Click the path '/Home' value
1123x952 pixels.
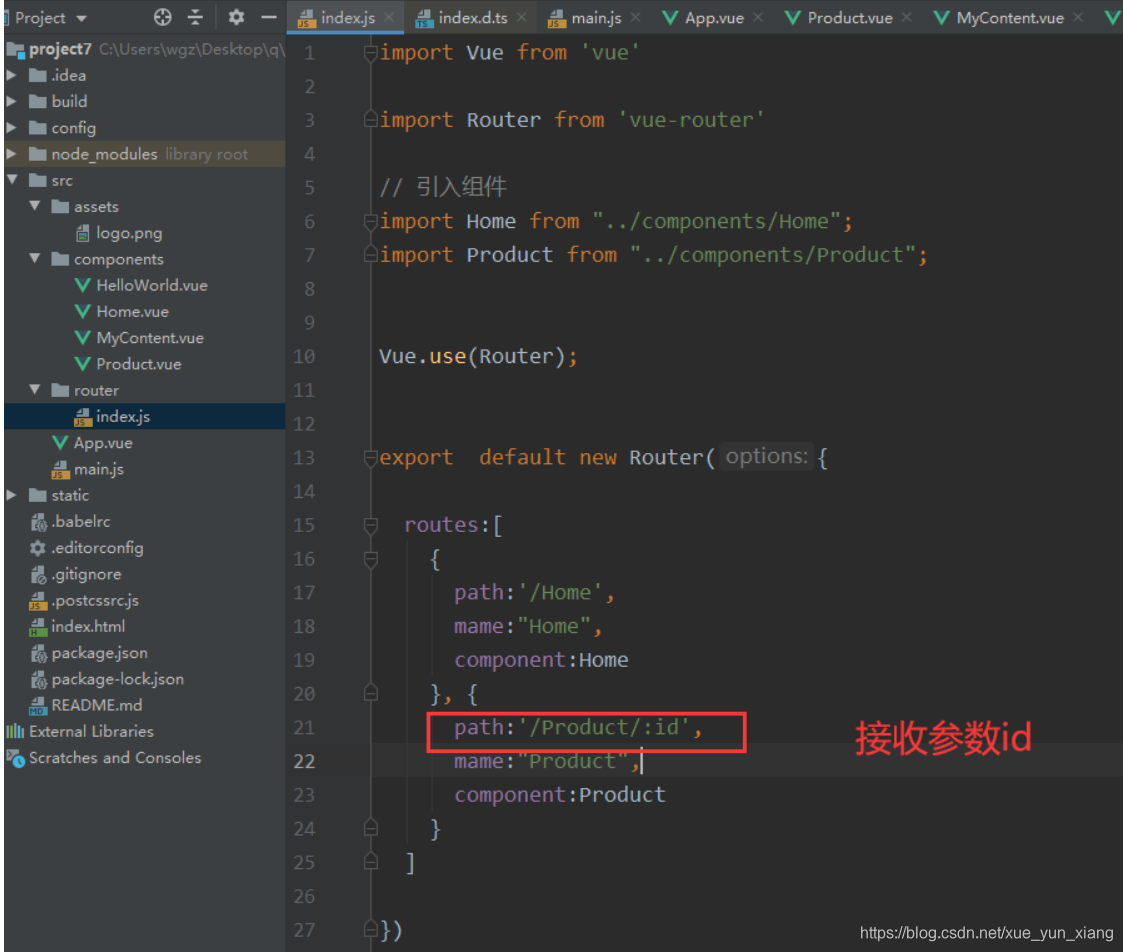tap(561, 592)
